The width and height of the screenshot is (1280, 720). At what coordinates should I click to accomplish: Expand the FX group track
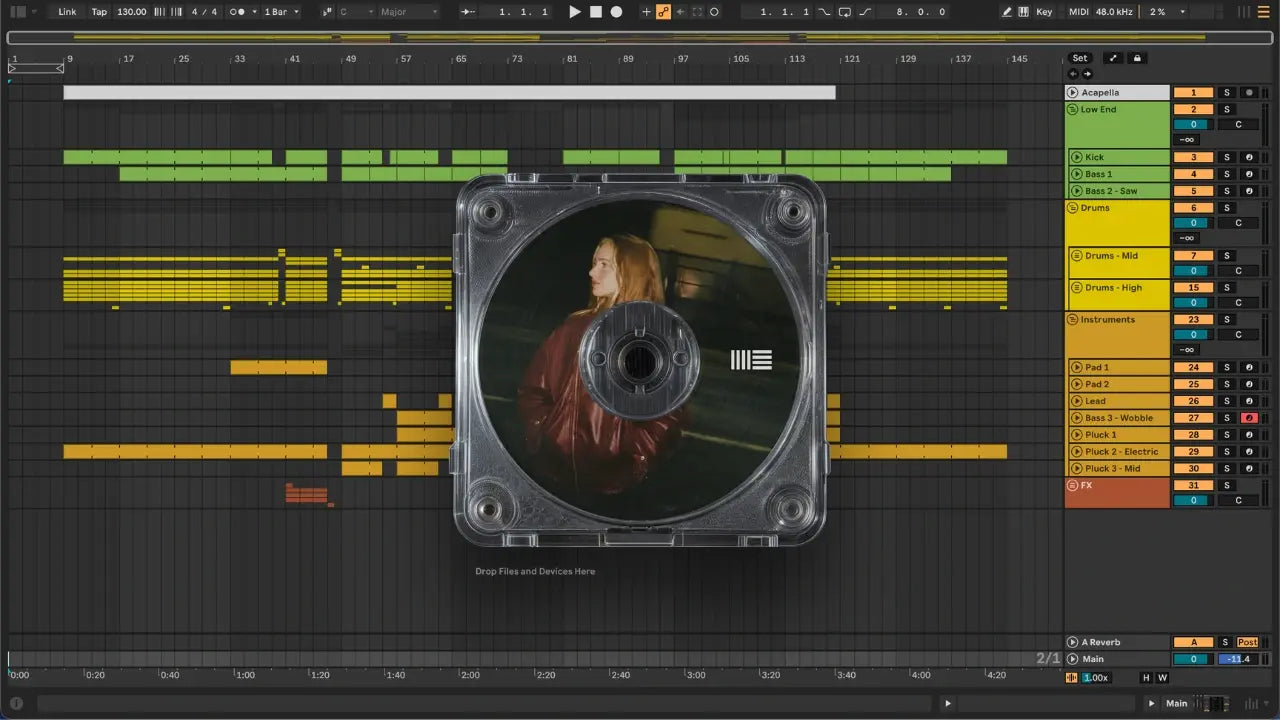pos(1072,485)
